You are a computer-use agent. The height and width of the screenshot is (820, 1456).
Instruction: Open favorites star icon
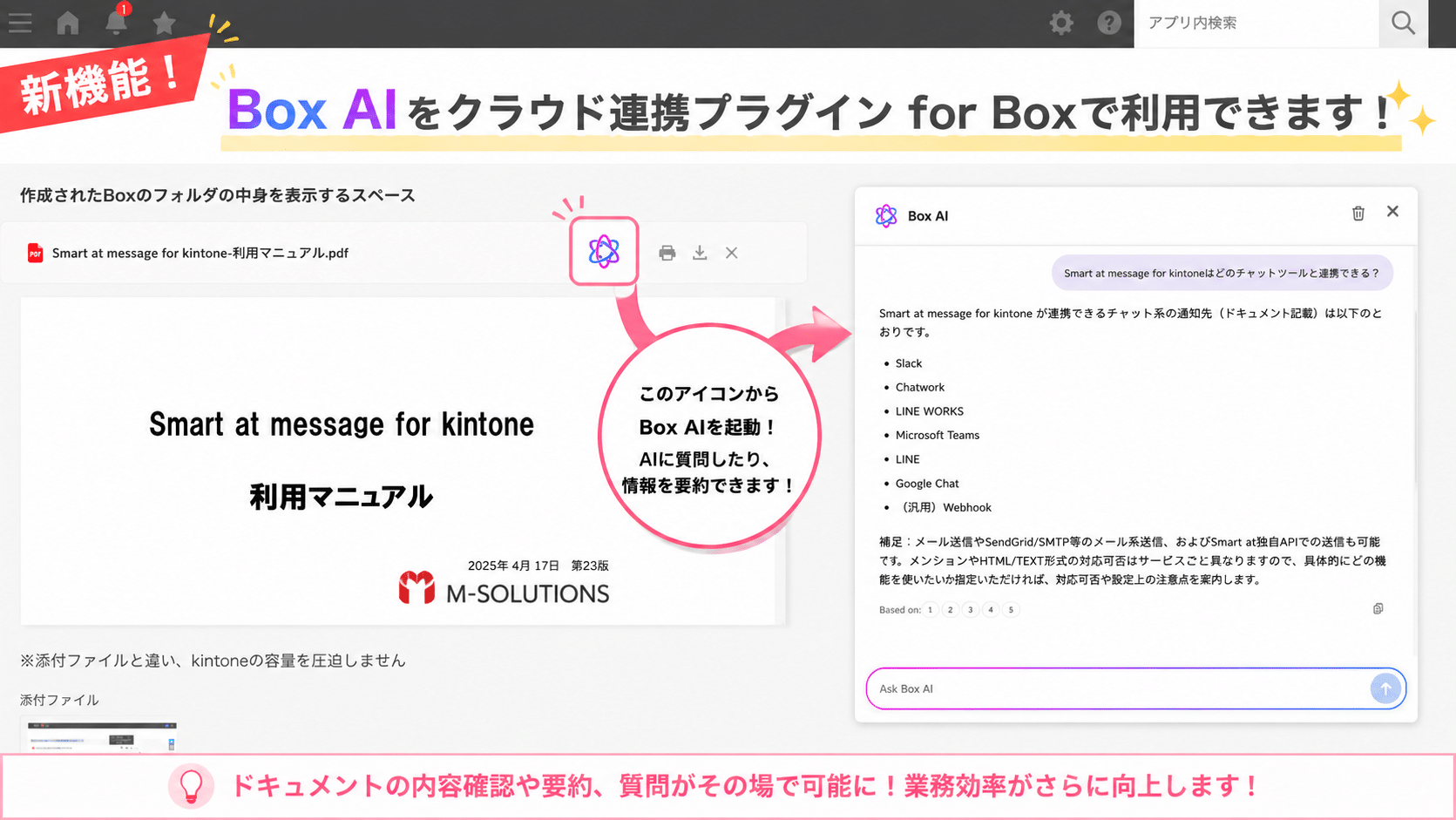(x=164, y=23)
